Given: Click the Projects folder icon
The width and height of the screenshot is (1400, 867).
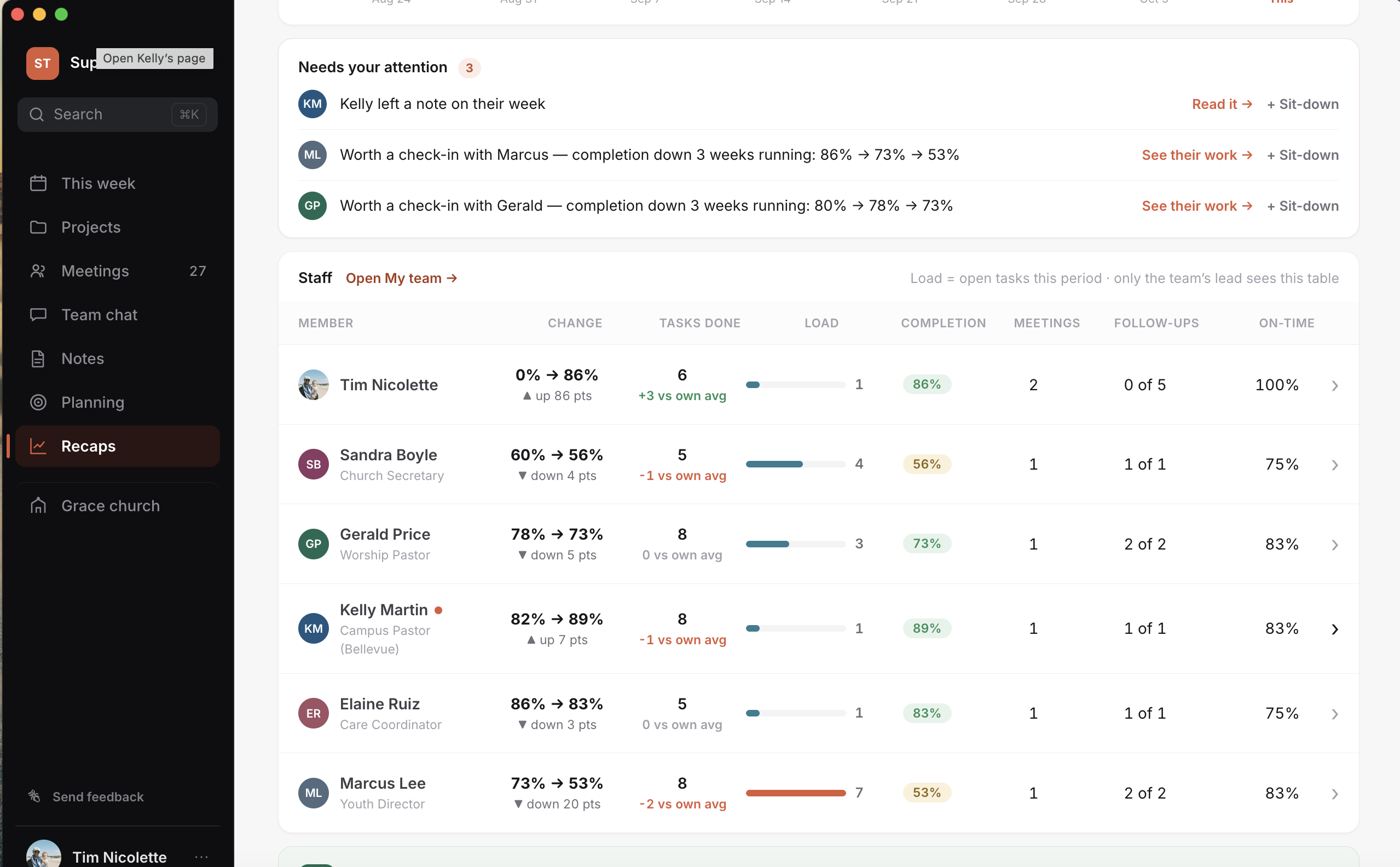Looking at the screenshot, I should [38, 227].
